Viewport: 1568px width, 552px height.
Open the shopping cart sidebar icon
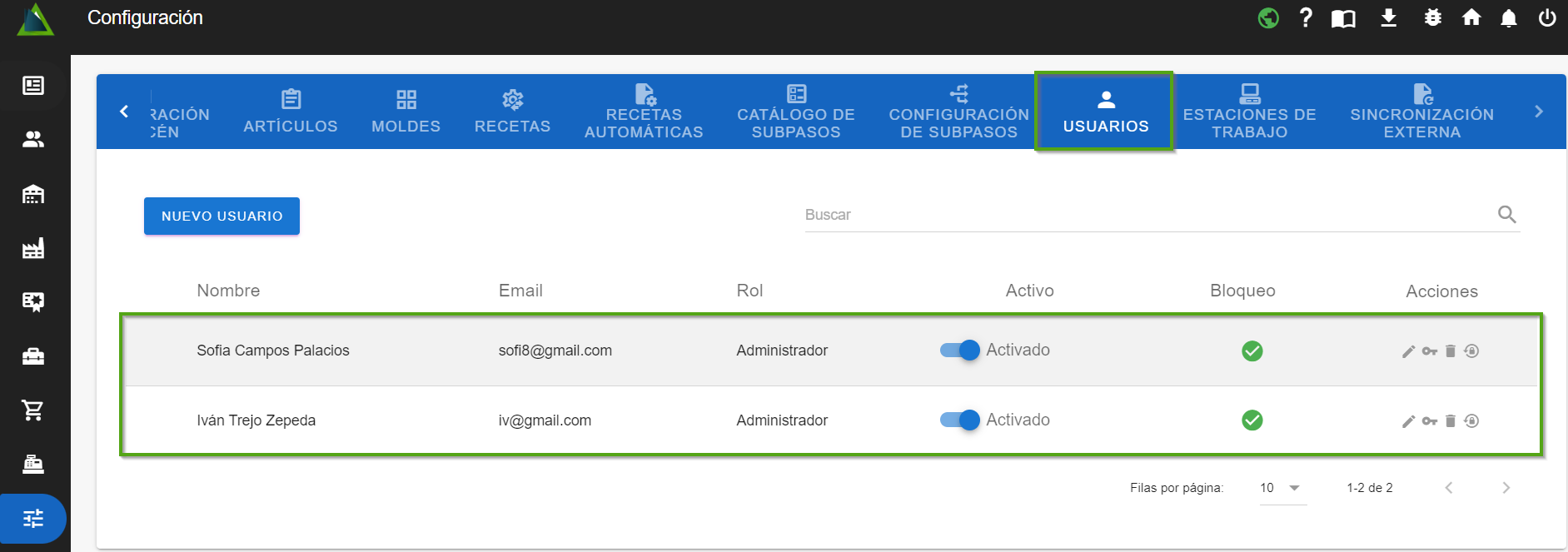pyautogui.click(x=33, y=410)
